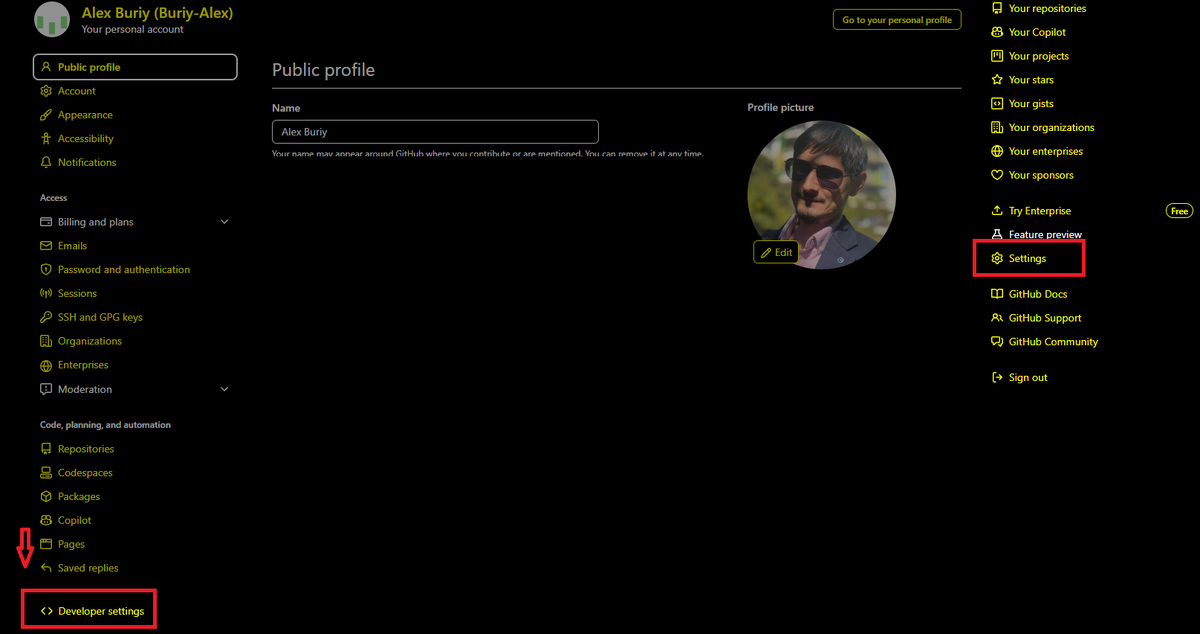Open Developer settings link
Image resolution: width=1200 pixels, height=634 pixels.
(101, 611)
